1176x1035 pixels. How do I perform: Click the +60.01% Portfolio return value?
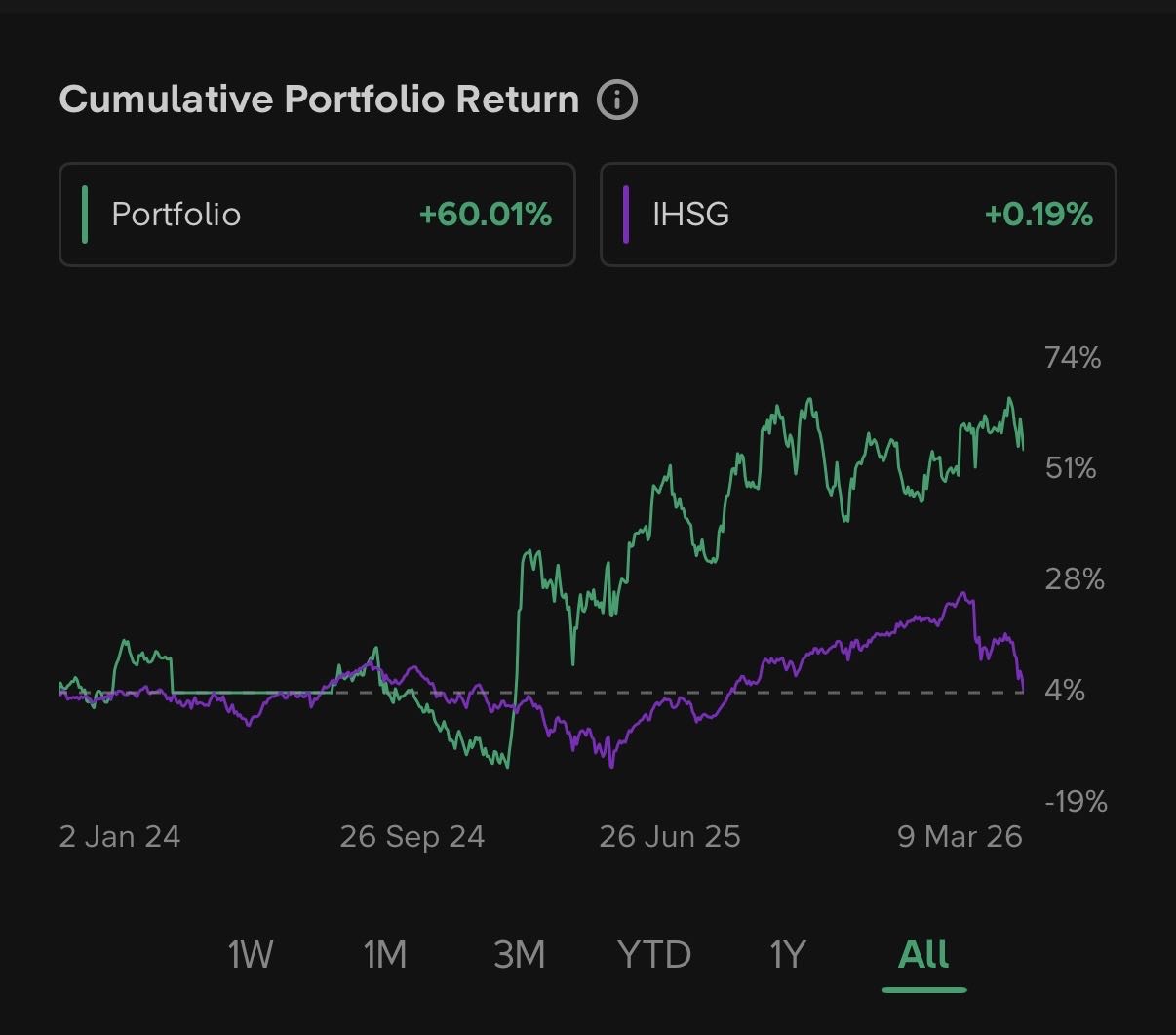click(x=486, y=215)
